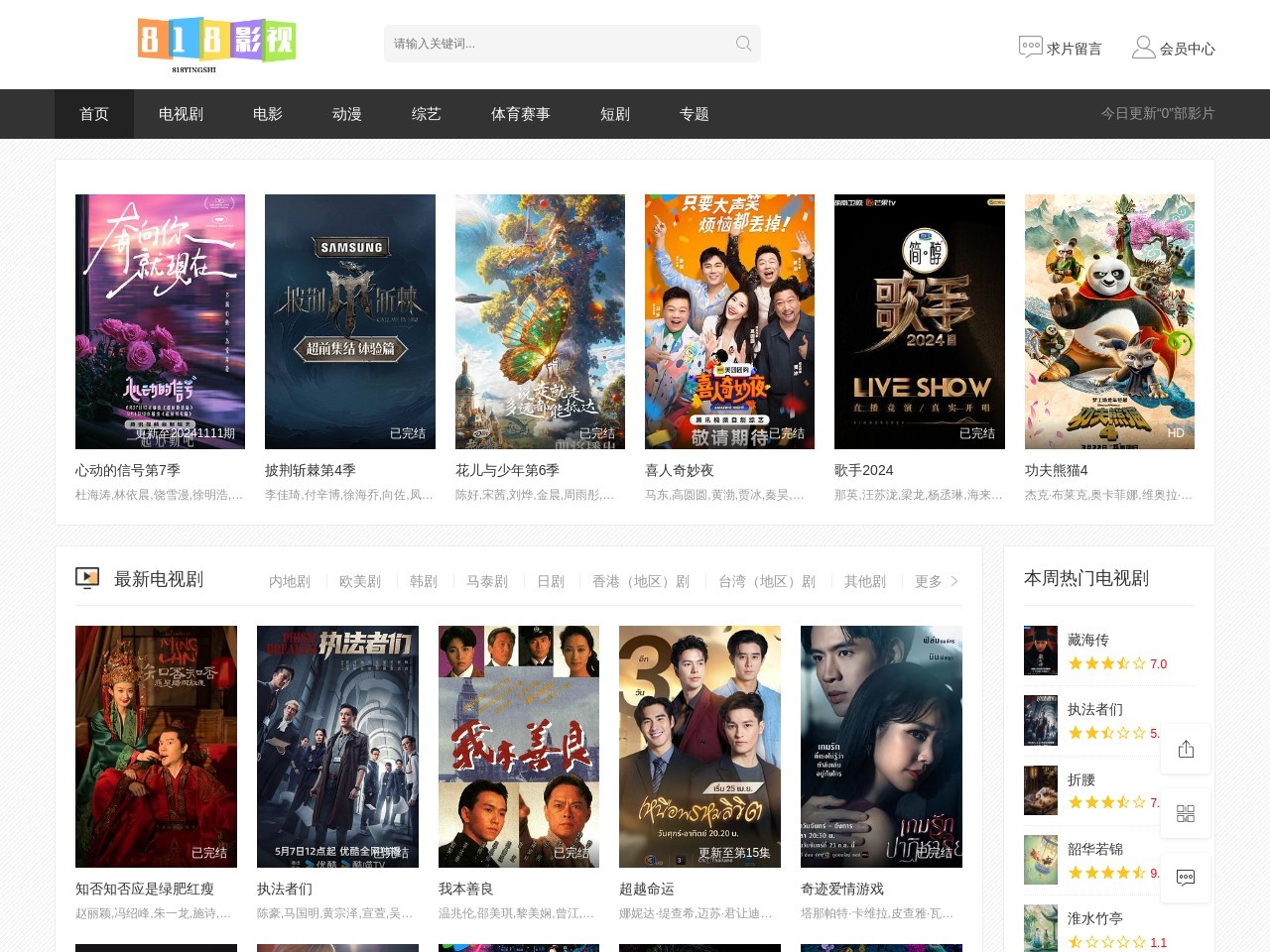The height and width of the screenshot is (952, 1270).
Task: Click 我本善良 title text
Action: [x=466, y=889]
